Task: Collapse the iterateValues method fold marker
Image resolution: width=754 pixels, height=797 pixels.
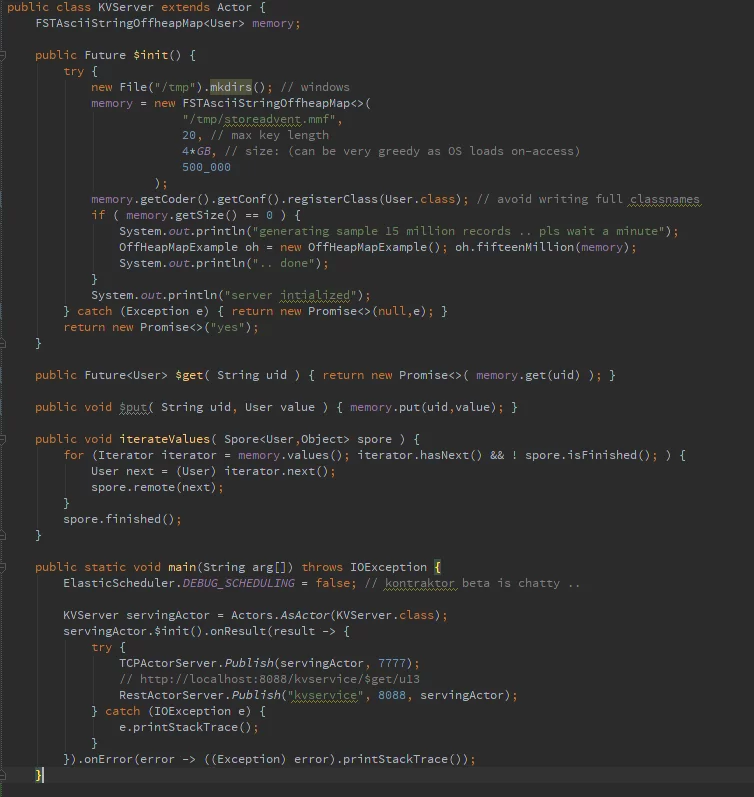Action: pos(3,439)
